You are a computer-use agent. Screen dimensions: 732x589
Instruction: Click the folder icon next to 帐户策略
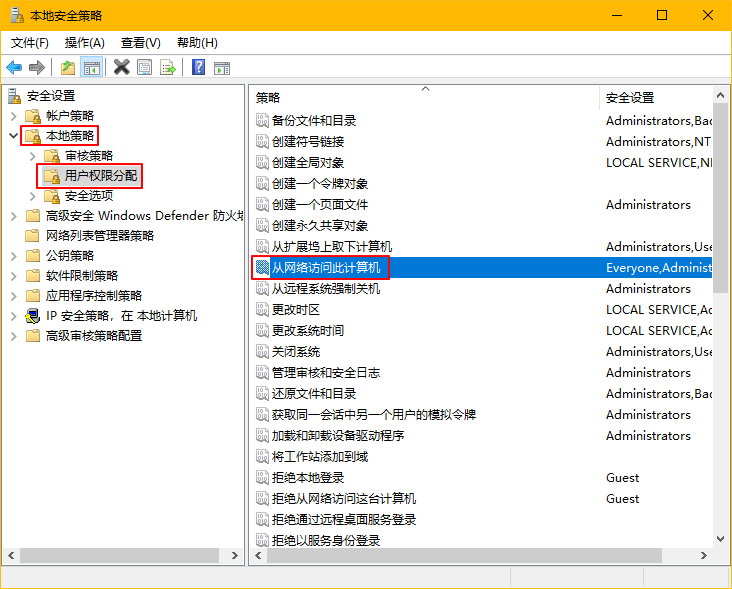[x=33, y=115]
